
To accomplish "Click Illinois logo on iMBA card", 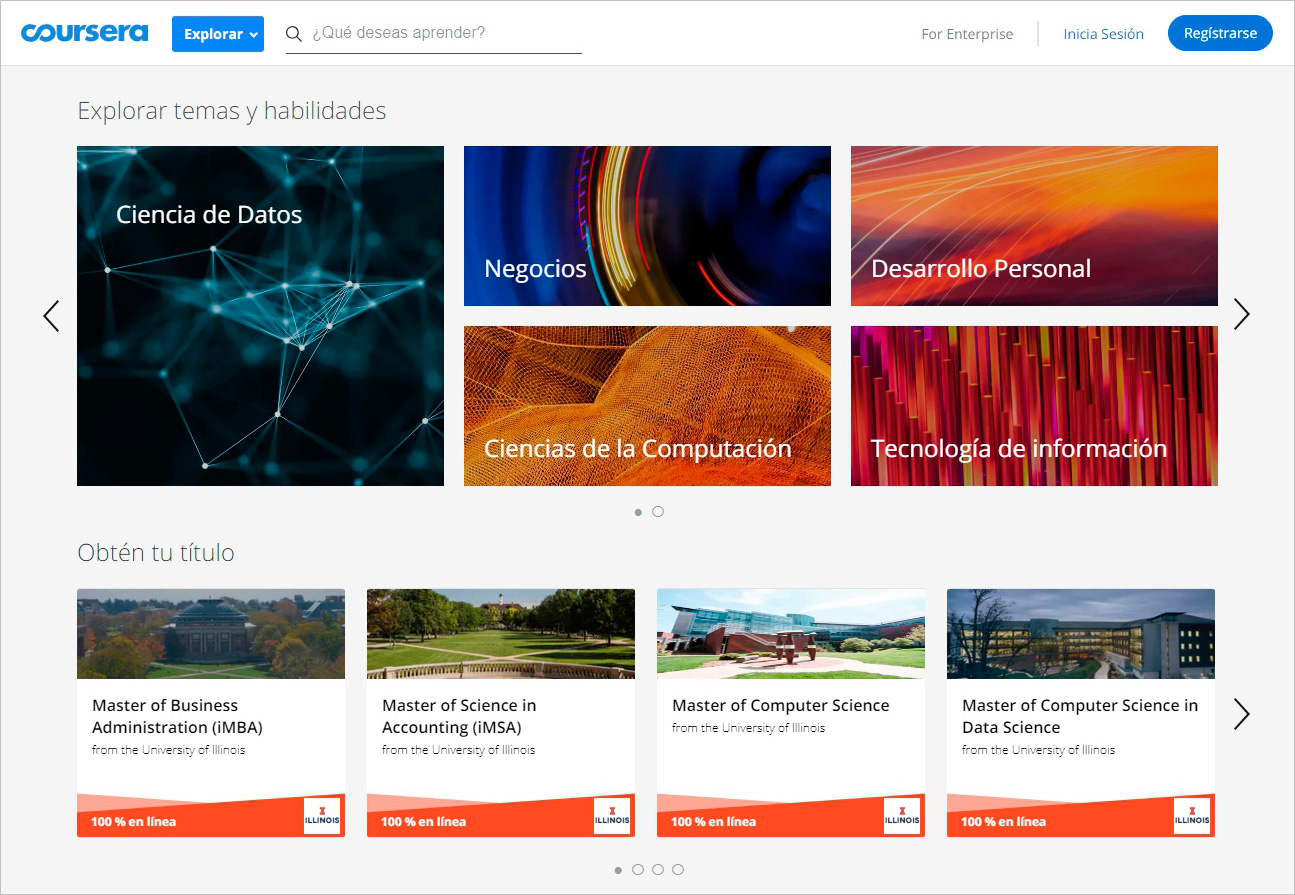I will tap(322, 816).
